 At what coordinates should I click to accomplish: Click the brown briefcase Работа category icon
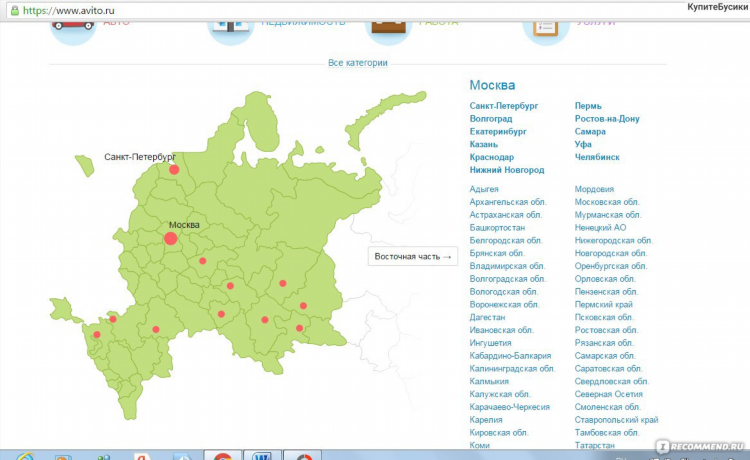click(x=388, y=32)
